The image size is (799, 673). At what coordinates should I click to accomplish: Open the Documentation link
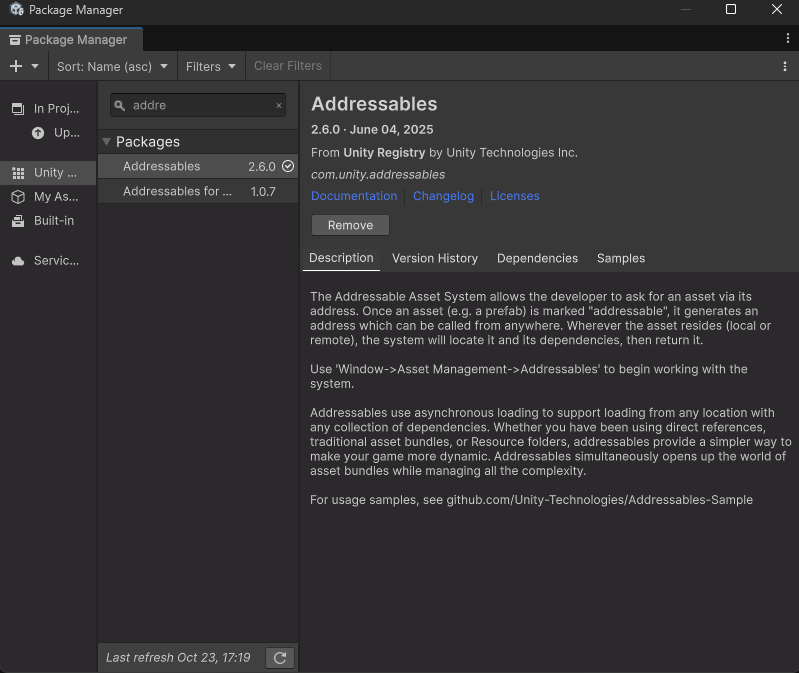click(354, 196)
